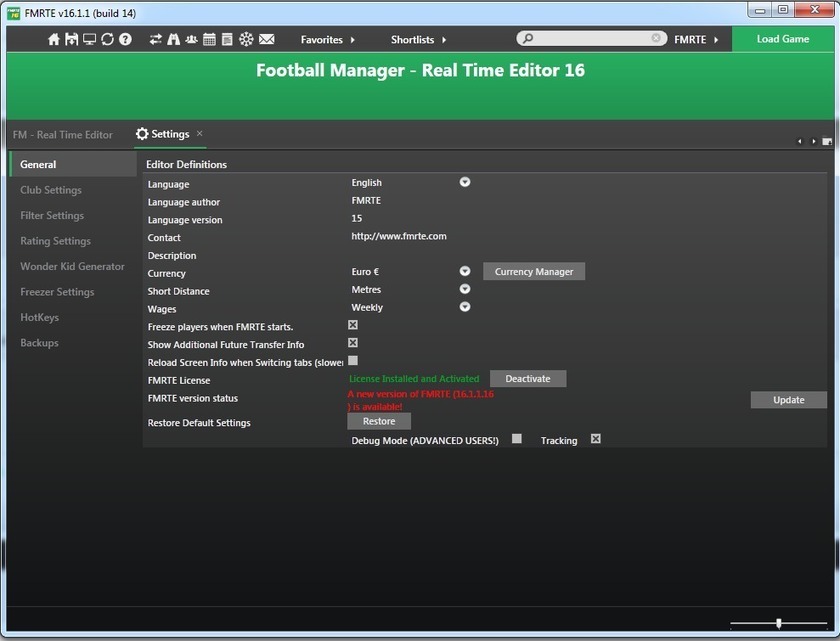Click the Settings gear icon on tab
Image resolution: width=840 pixels, height=641 pixels.
(142, 134)
